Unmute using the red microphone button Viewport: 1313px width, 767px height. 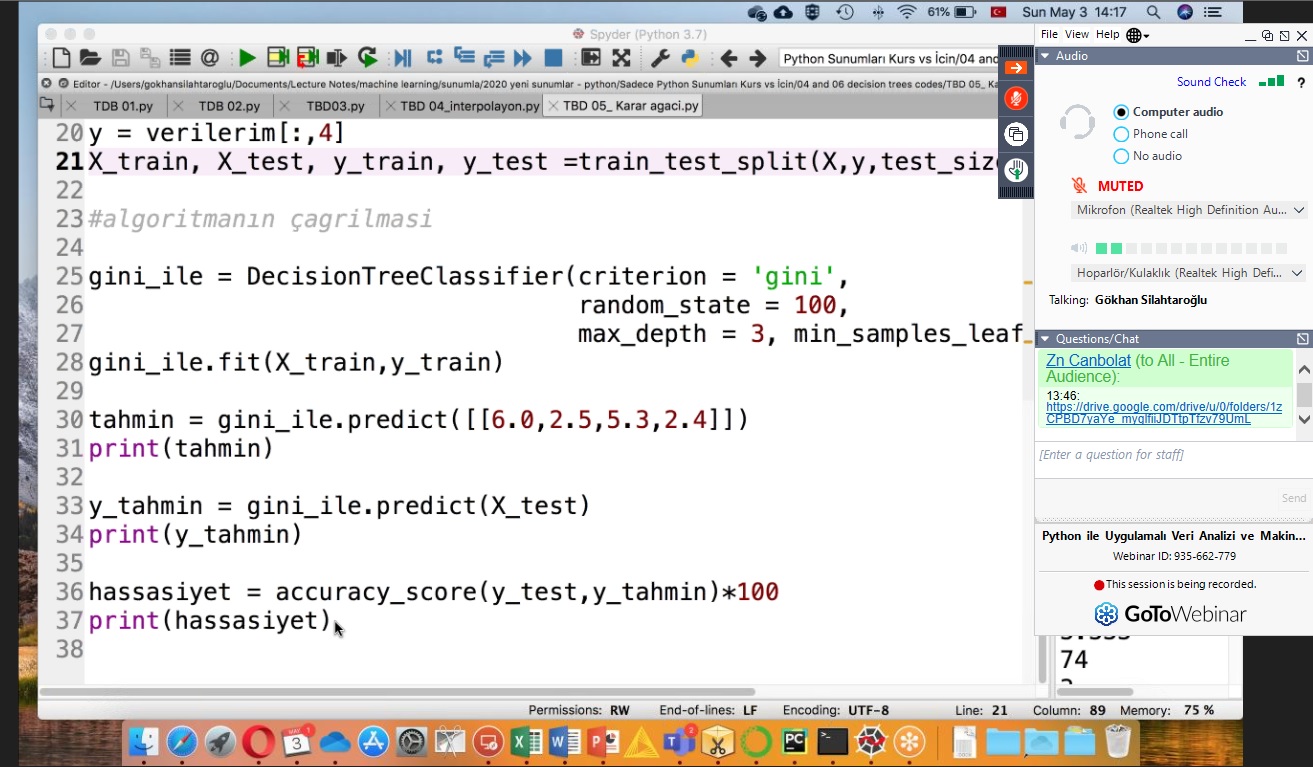(x=1015, y=99)
